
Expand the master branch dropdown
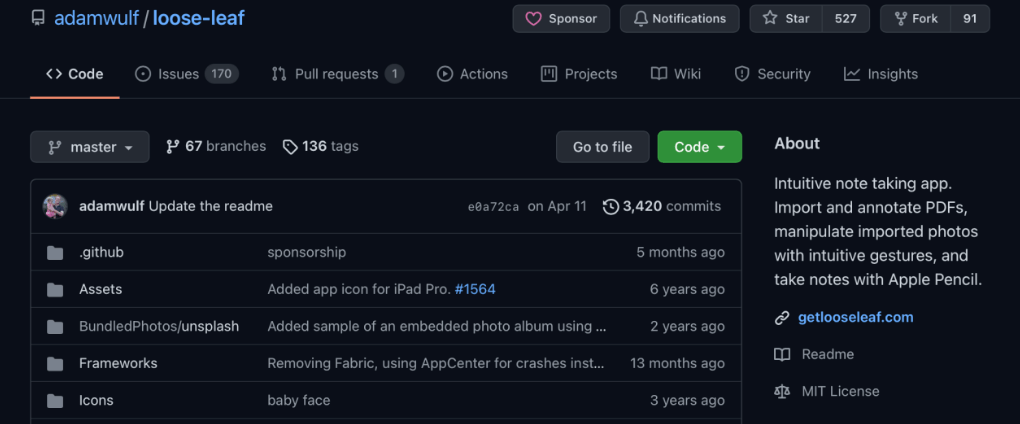click(90, 147)
